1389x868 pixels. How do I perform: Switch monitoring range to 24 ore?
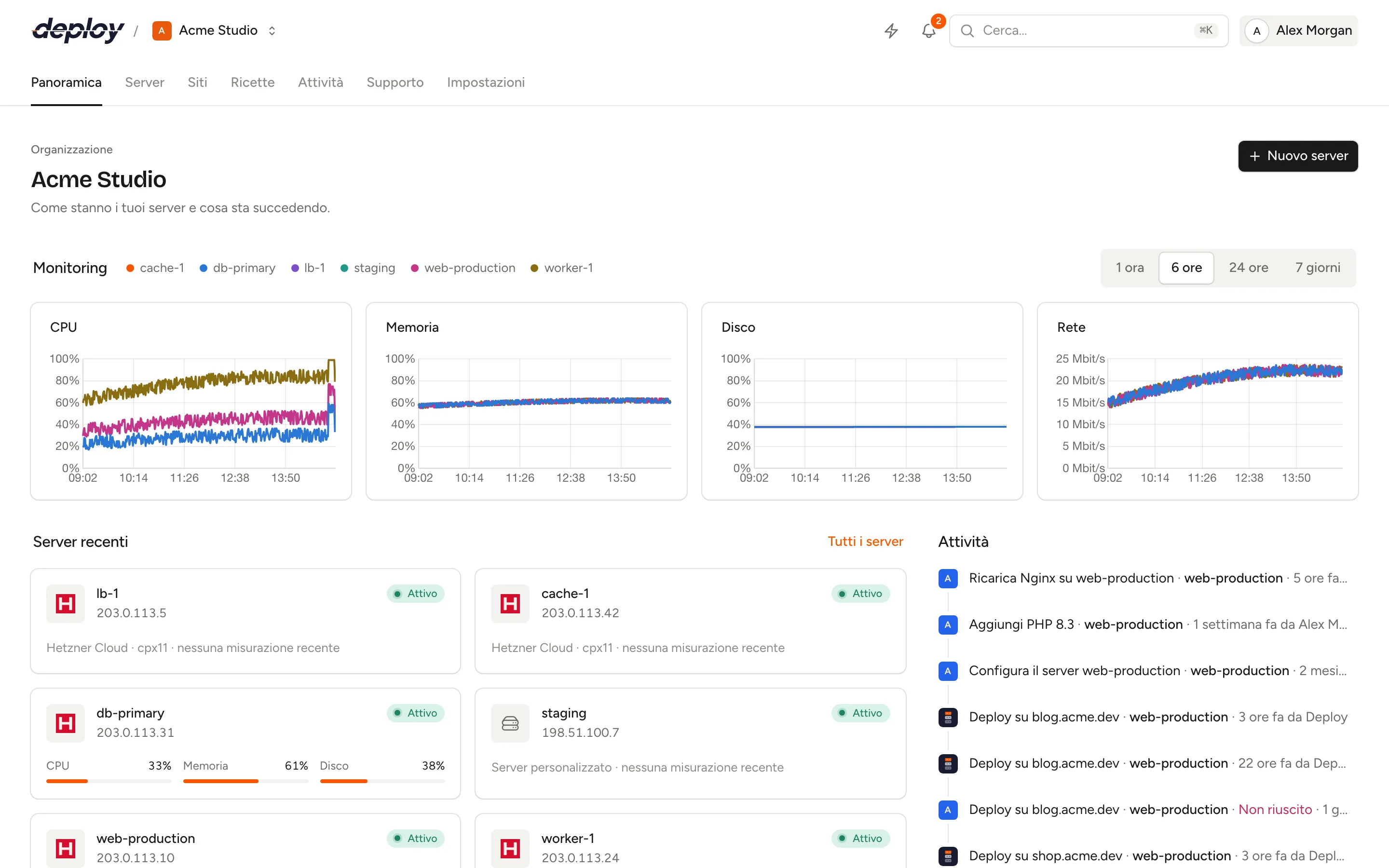coord(1248,268)
